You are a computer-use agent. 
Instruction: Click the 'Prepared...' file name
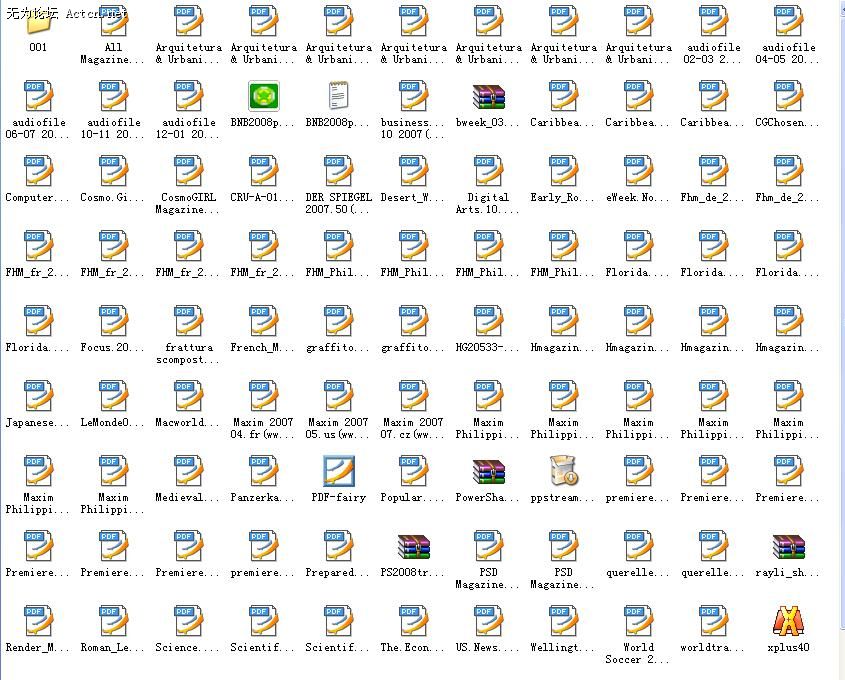pyautogui.click(x=338, y=573)
